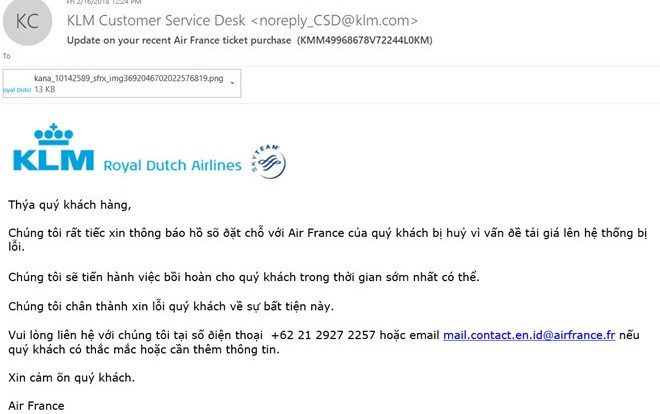Select the sender name KLM Customer Service Desk
The width and height of the screenshot is (660, 414).
(156, 21)
